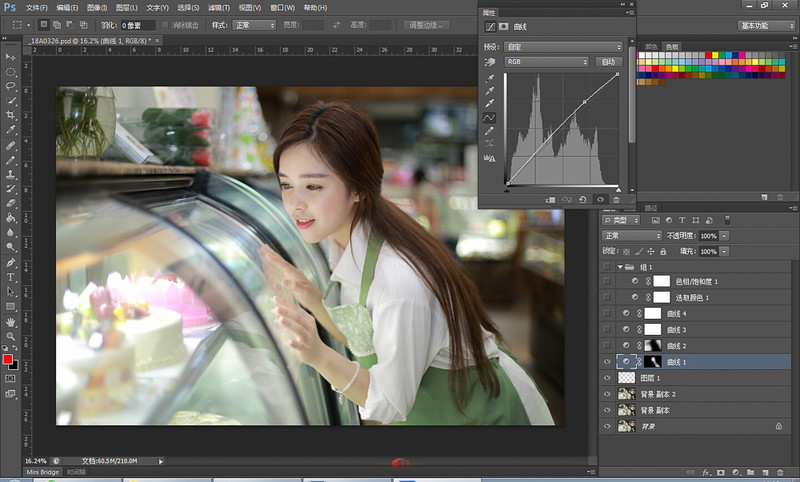
Task: Open the 视图(V) menu
Action: 250,8
